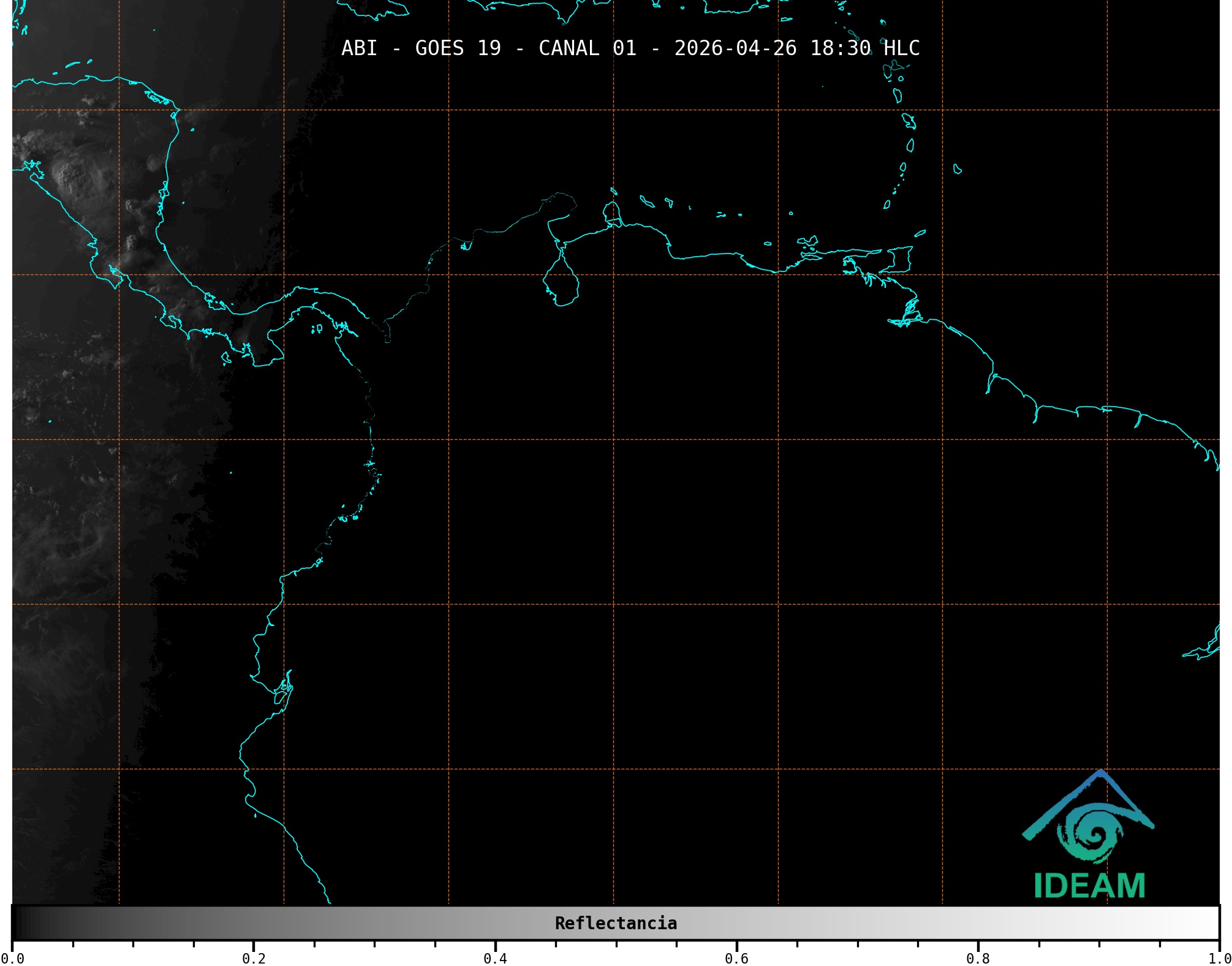Image resolution: width=1232 pixels, height=966 pixels.
Task: Click the image title text GOES 19
Action: pos(458,48)
